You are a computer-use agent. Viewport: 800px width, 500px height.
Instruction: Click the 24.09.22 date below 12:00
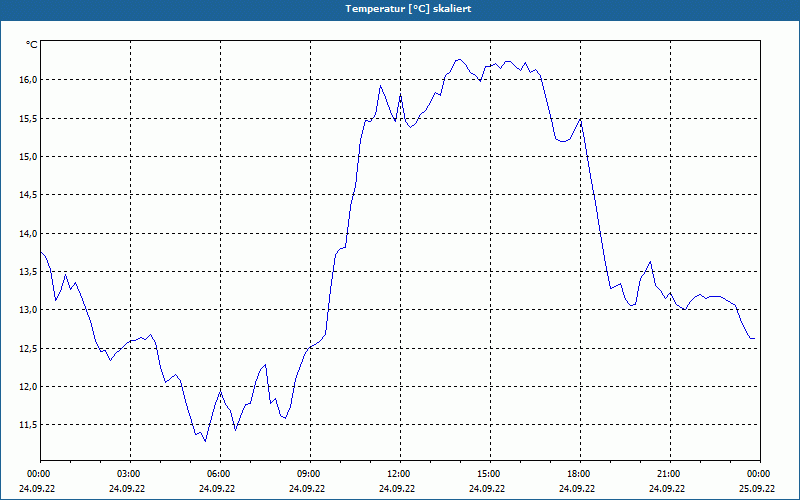click(397, 488)
